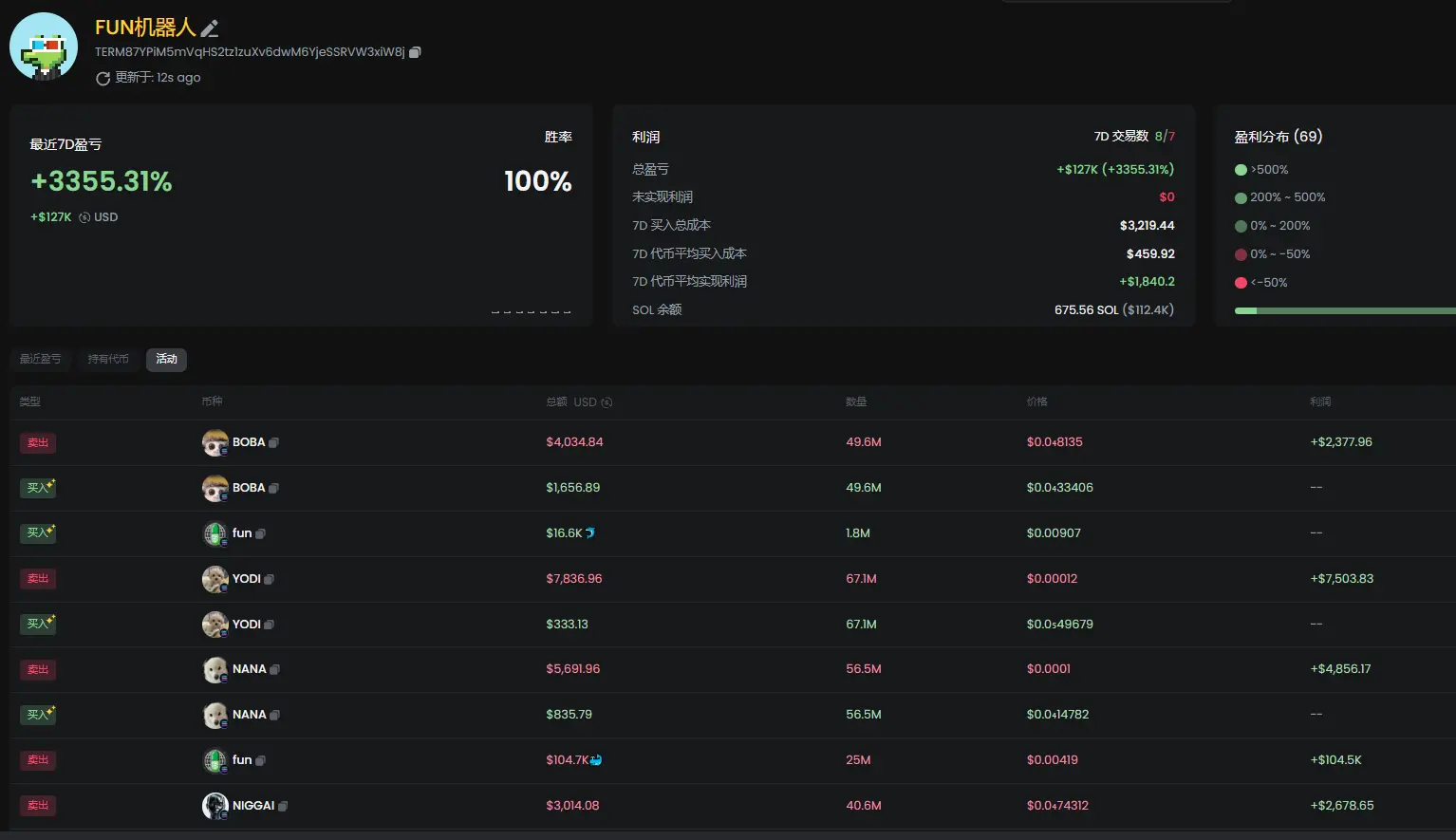Screen dimensions: 1456x840
Task: Select the 活动 tab
Action: 166,359
